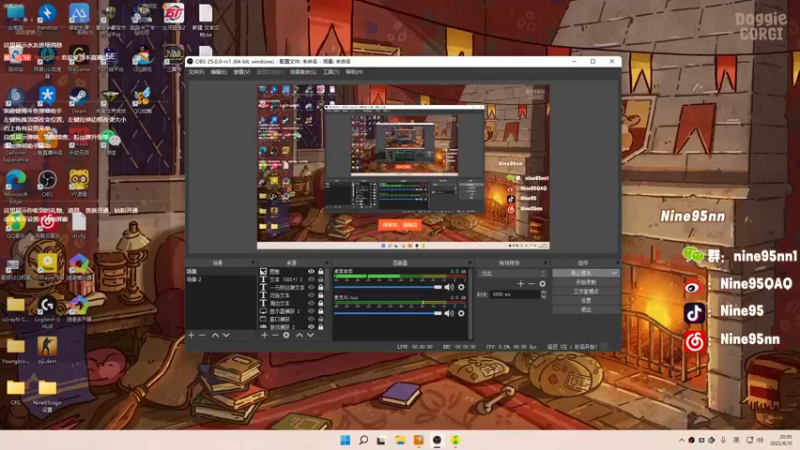Screen dimensions: 800x450
Task: Remove the selected scene with the minus icon
Action: coord(202,335)
